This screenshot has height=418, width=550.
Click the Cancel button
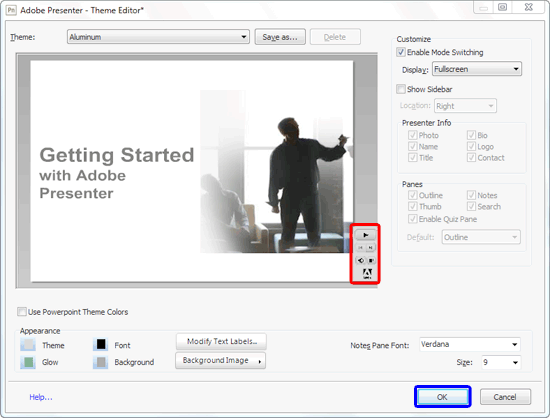point(505,397)
